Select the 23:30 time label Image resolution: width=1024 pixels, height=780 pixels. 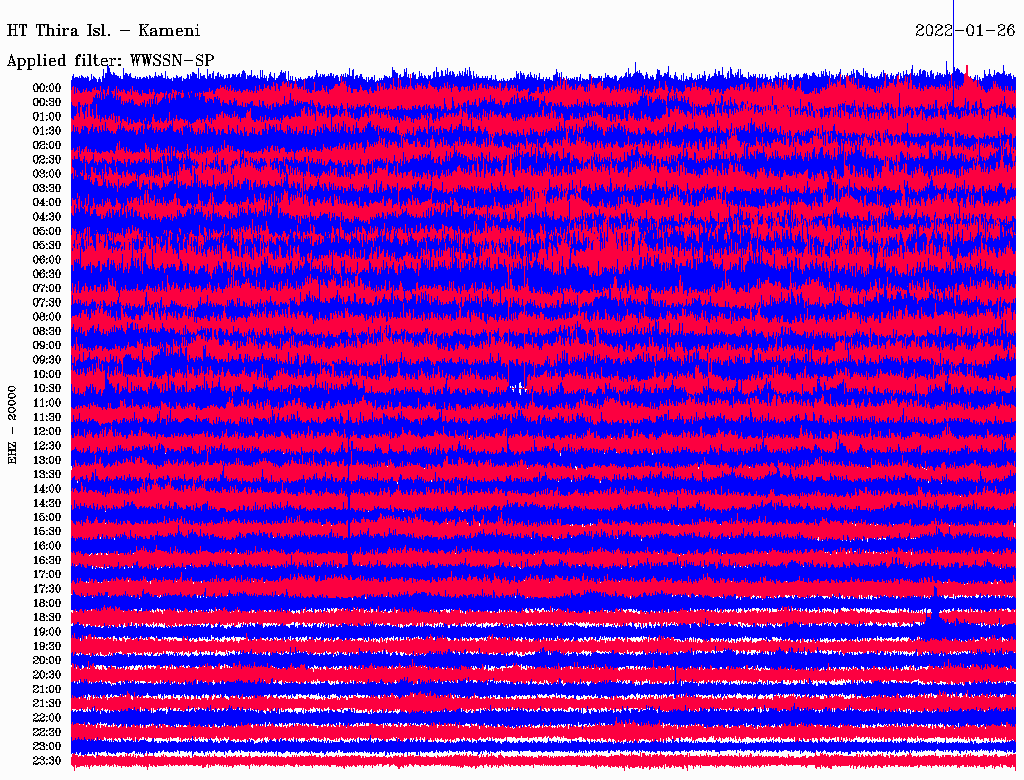click(x=47, y=761)
